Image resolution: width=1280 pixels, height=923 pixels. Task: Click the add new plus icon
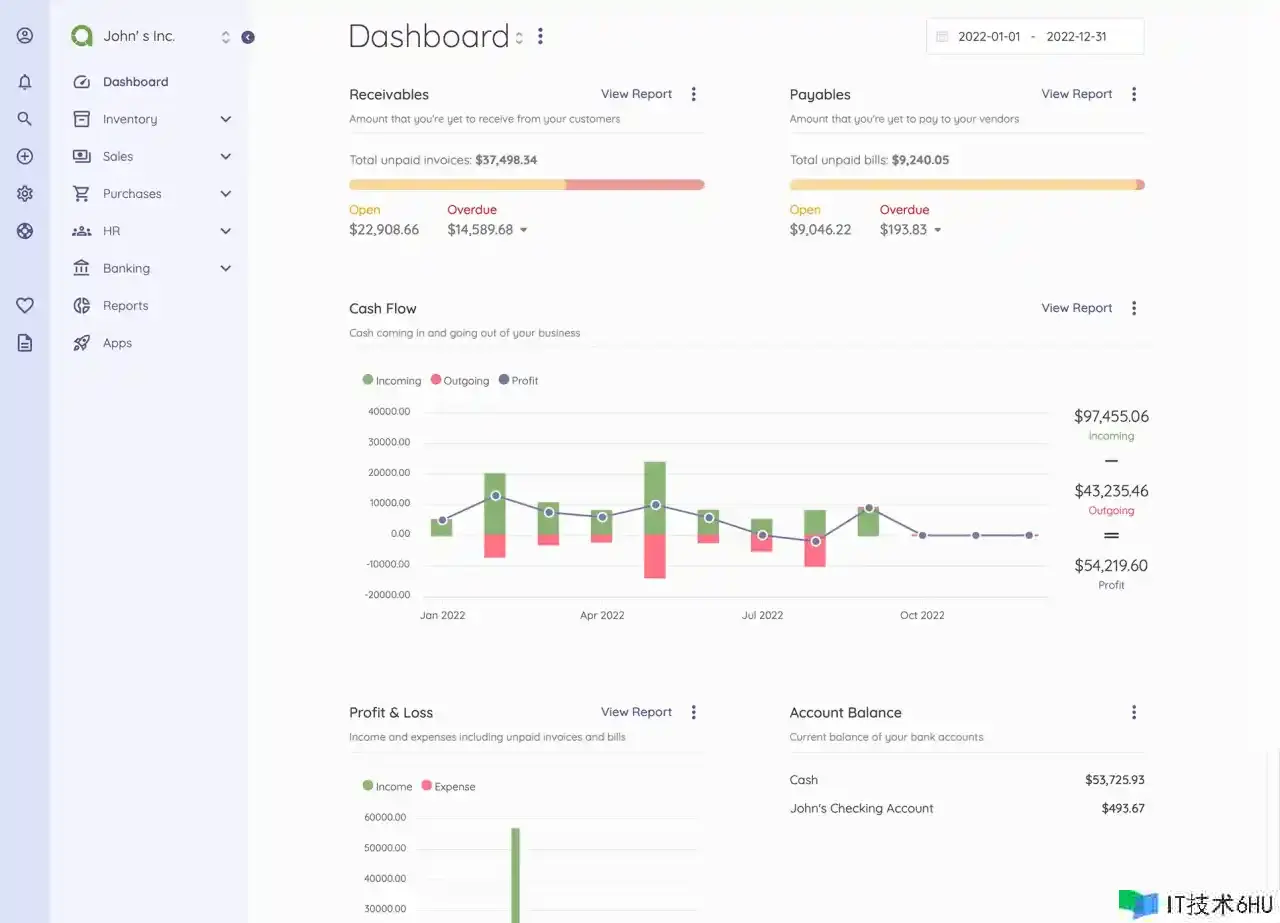(25, 157)
